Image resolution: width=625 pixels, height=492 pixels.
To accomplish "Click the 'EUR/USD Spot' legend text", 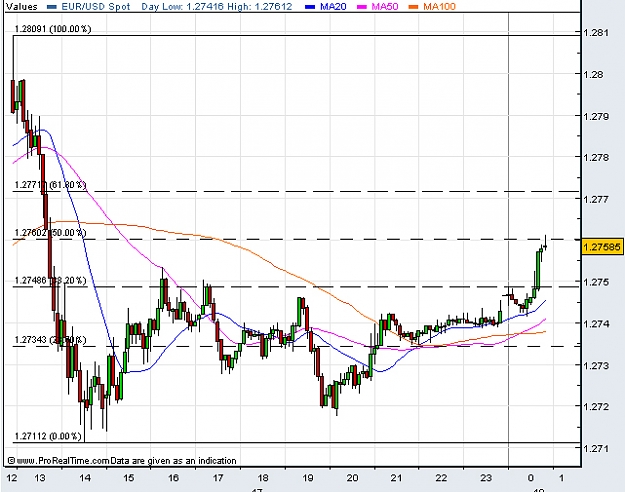I will tap(96, 6).
